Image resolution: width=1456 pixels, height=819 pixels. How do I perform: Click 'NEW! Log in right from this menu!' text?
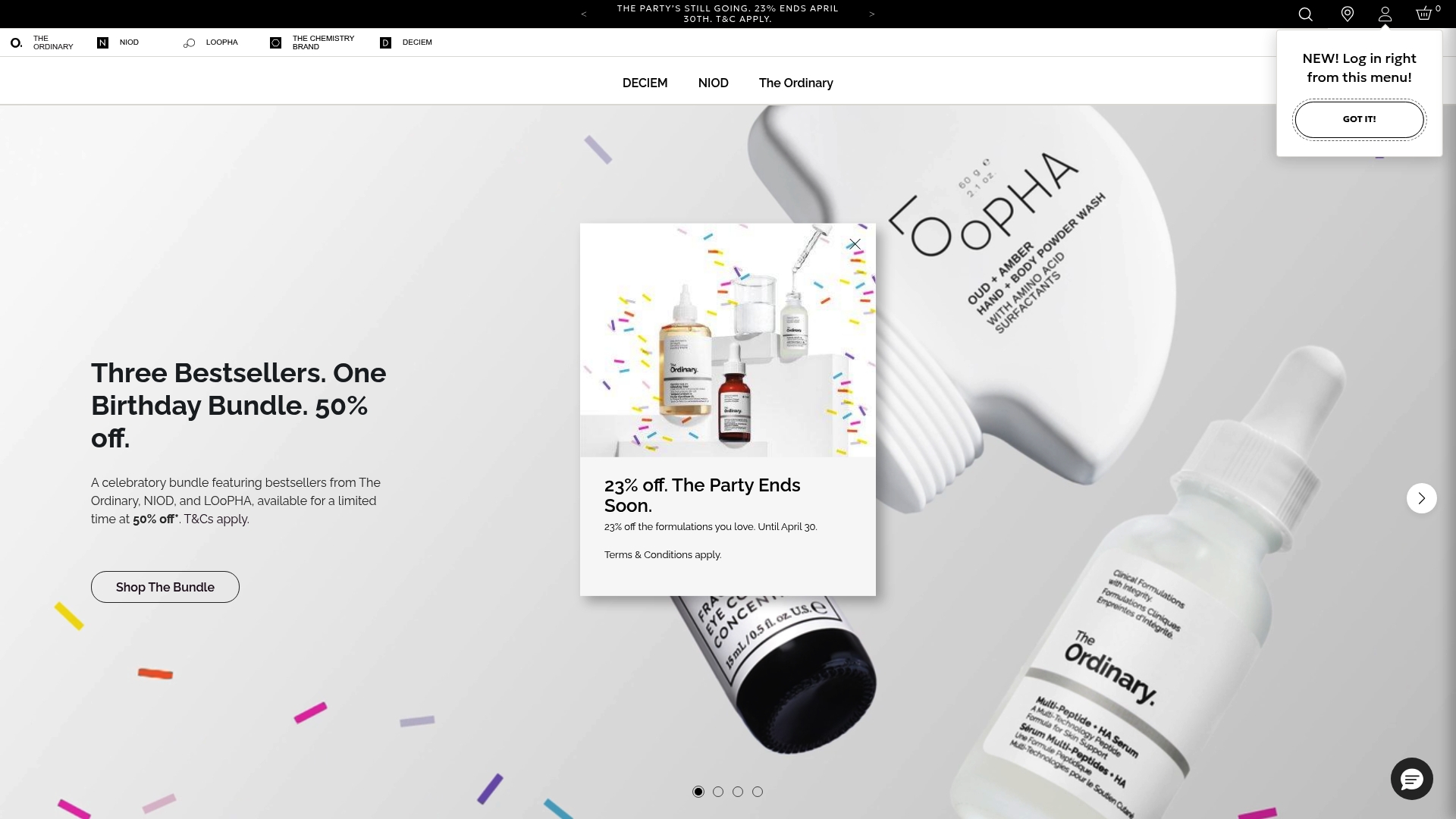(1359, 67)
